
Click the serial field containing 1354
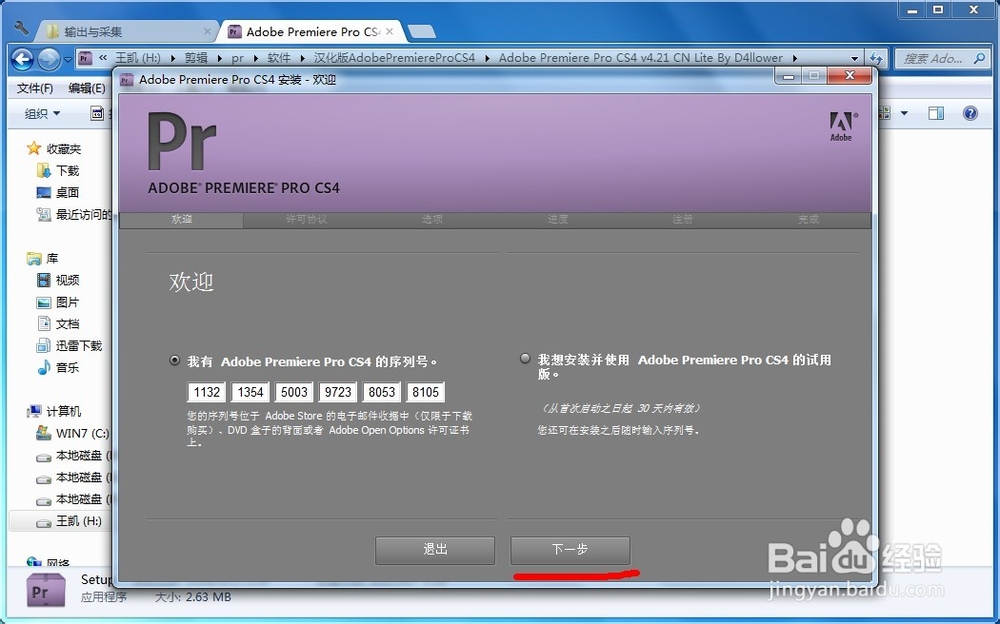251,392
